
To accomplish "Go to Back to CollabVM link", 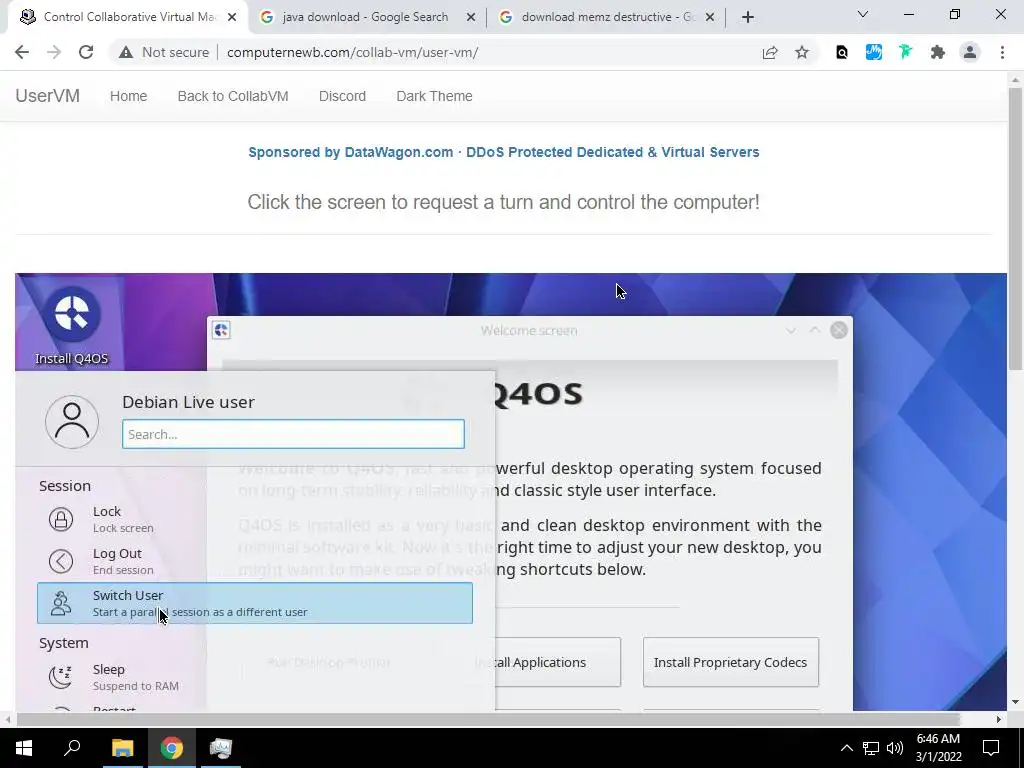I will 233,96.
